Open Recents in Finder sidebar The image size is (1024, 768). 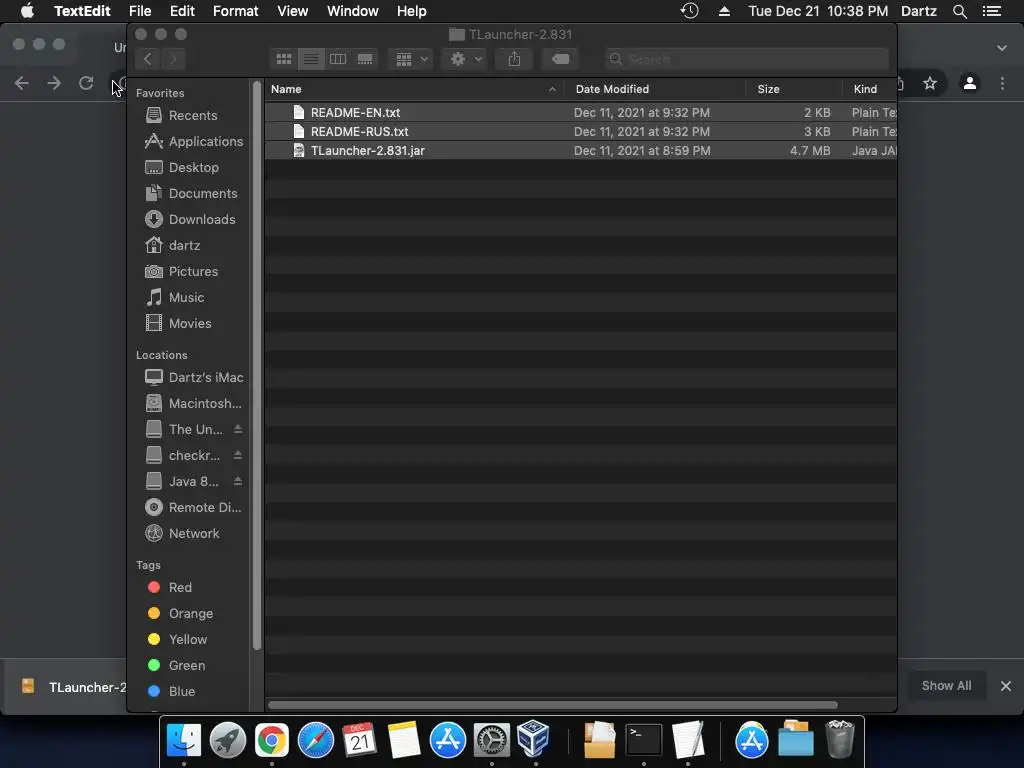coord(181,116)
